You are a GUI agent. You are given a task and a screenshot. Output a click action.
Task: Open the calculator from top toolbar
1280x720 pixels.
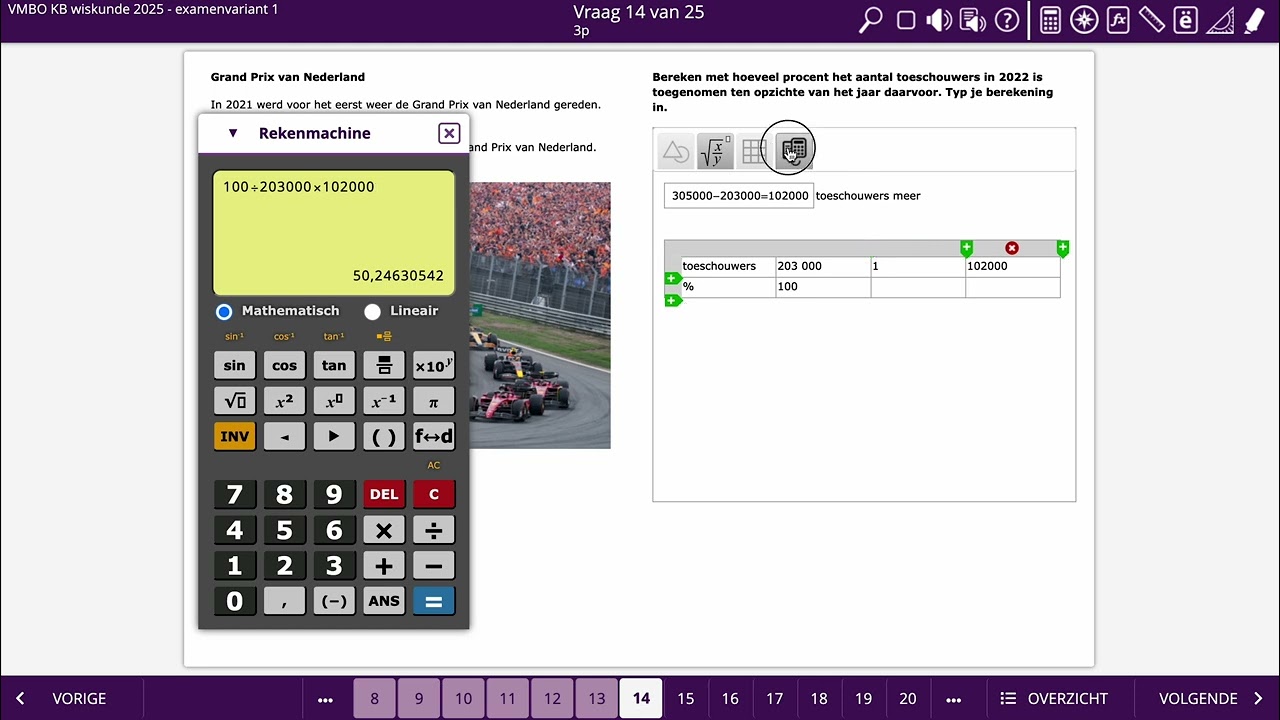pos(1050,20)
